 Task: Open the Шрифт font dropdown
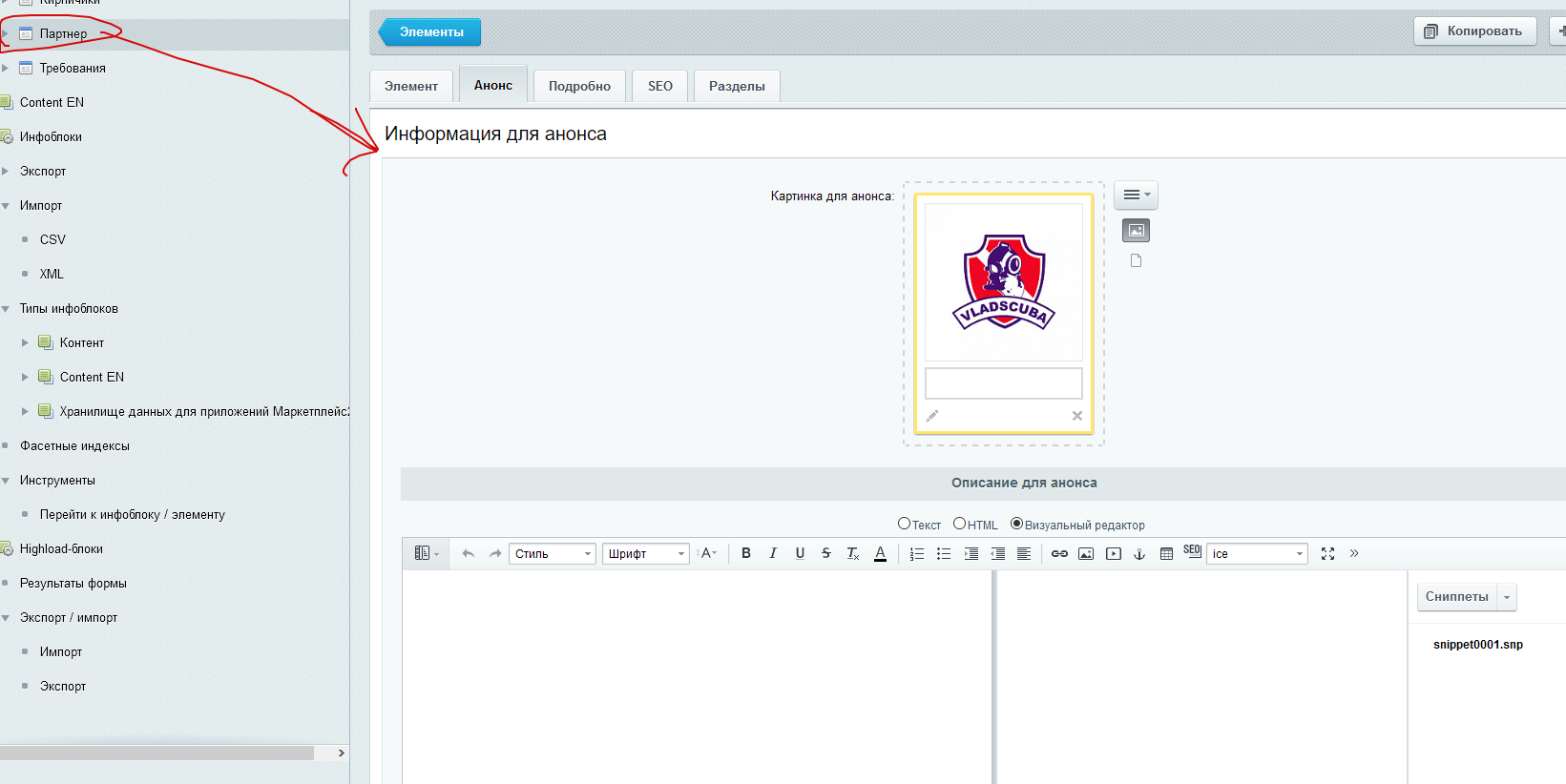(x=646, y=553)
